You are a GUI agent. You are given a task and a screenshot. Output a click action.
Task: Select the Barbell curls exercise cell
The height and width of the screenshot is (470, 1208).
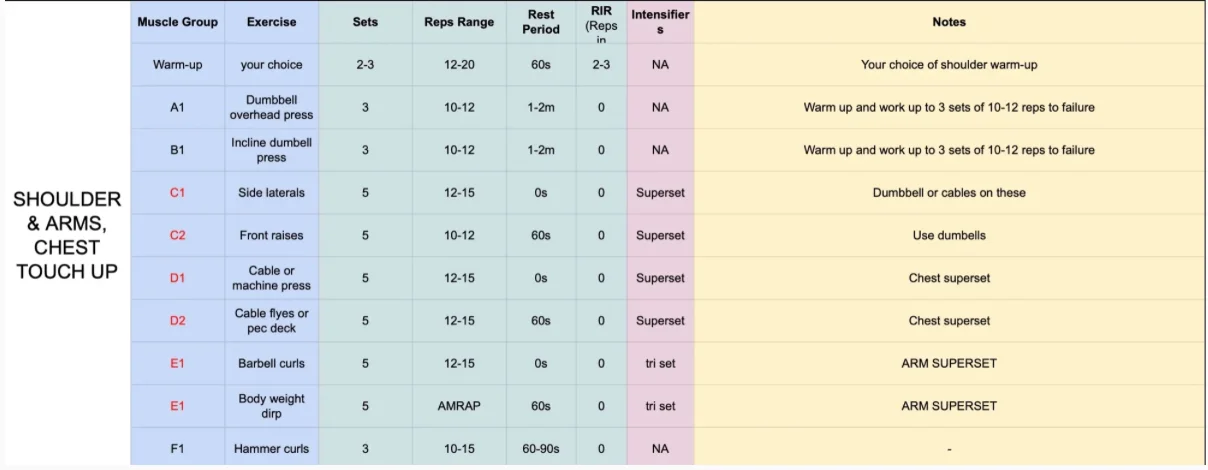(271, 363)
